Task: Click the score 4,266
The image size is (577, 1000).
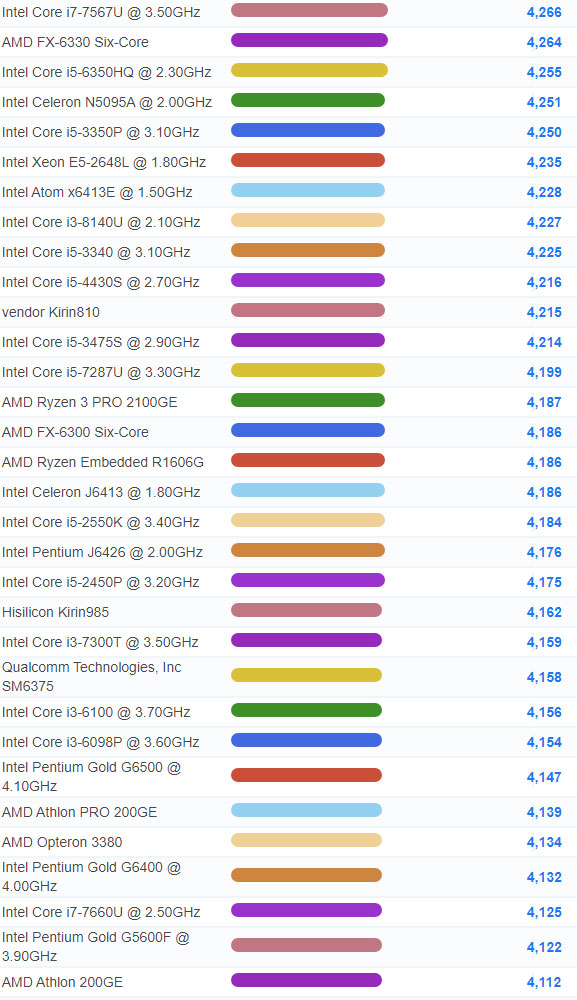Action: point(544,12)
